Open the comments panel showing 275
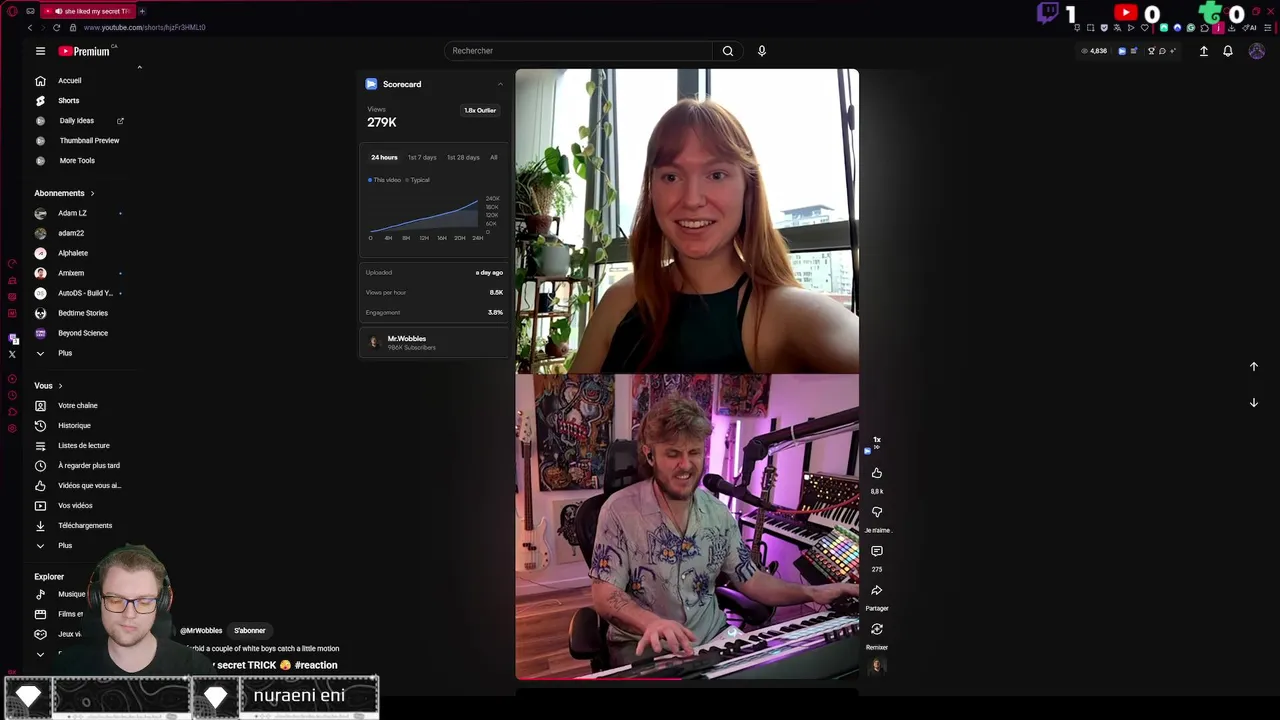This screenshot has height=720, width=1280. pos(877,551)
